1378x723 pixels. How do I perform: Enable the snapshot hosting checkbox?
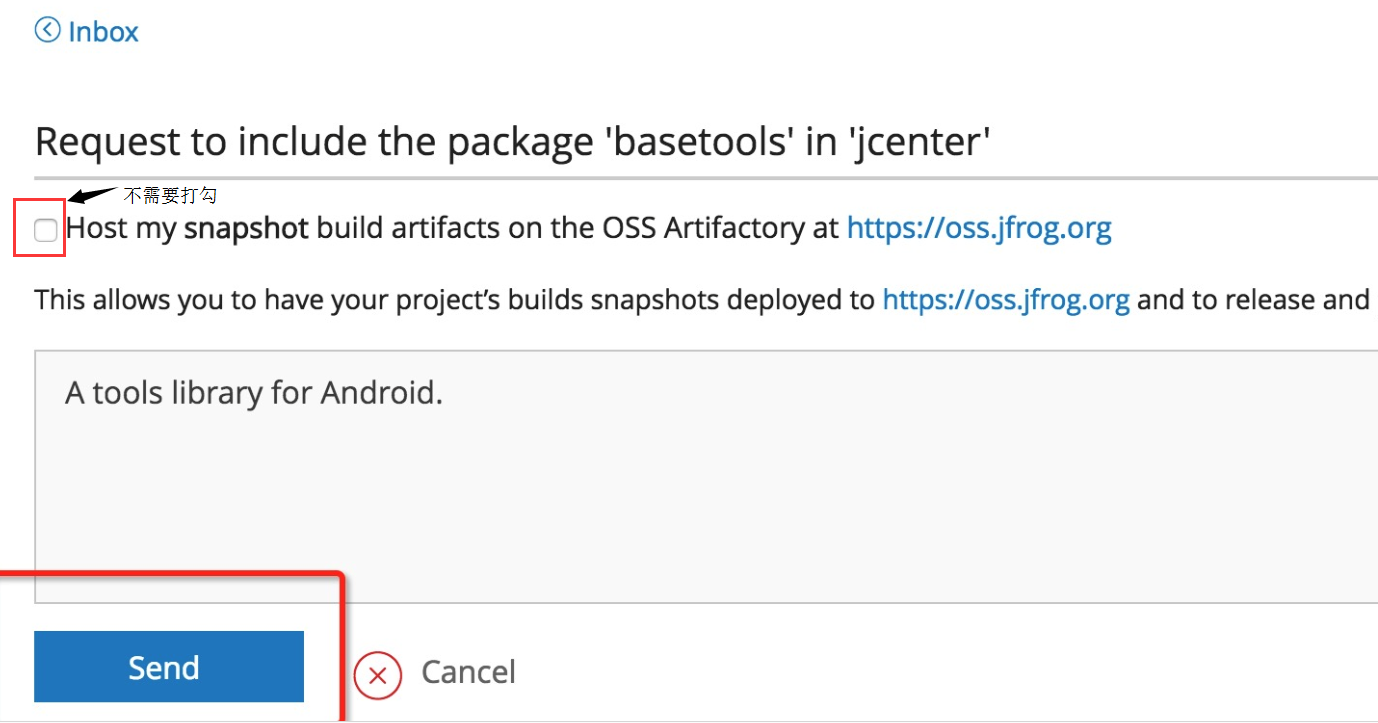click(46, 231)
